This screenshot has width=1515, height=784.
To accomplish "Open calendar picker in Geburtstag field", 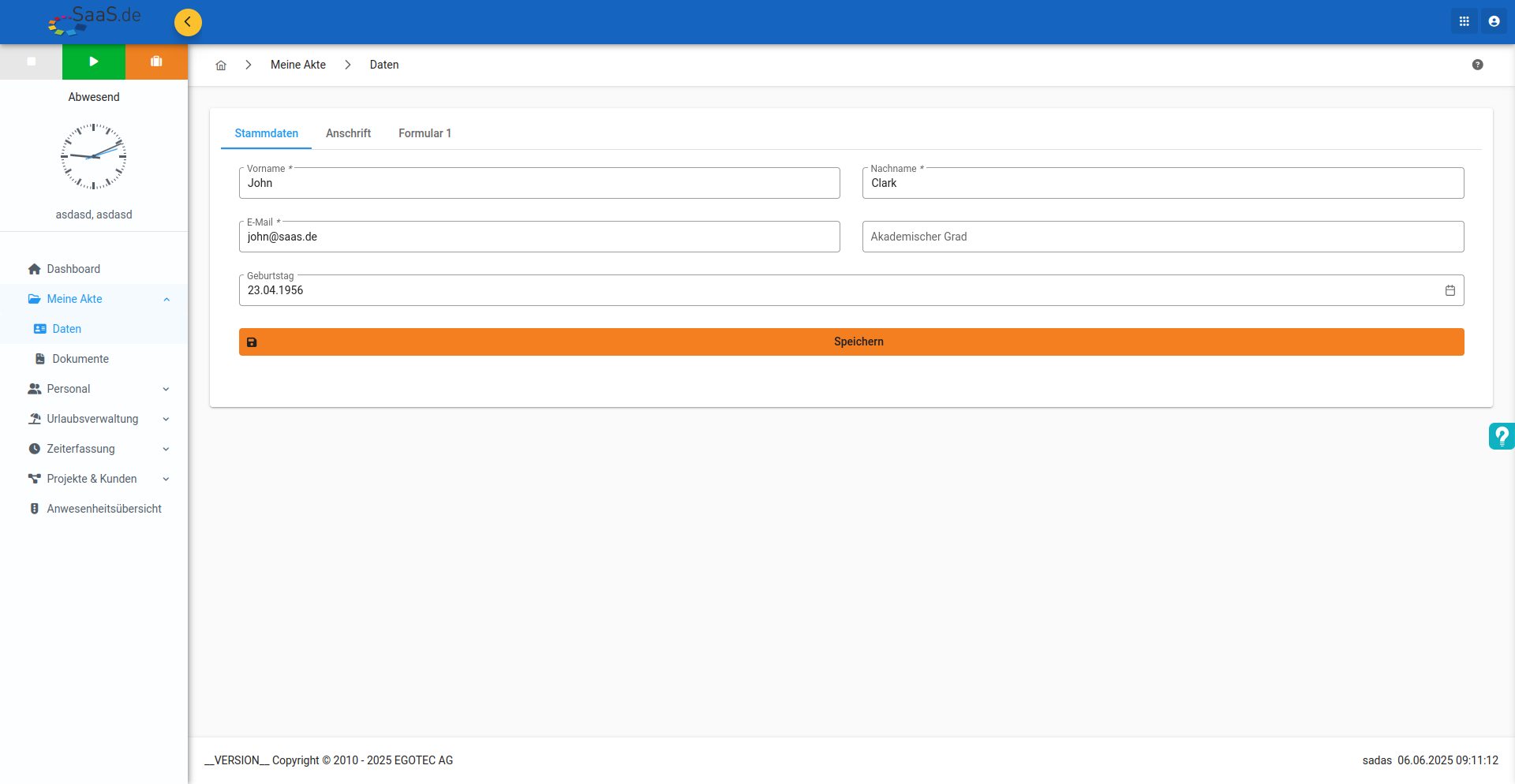I will 1450,290.
